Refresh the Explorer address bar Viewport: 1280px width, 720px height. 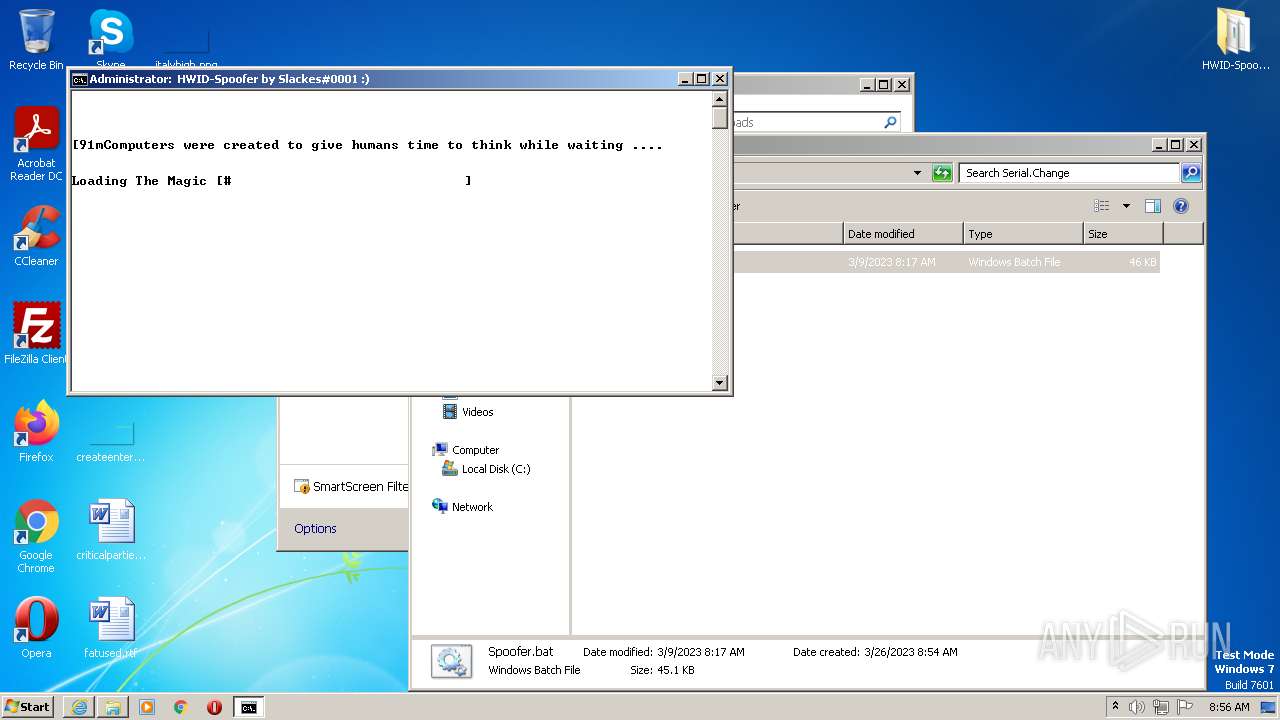click(942, 173)
